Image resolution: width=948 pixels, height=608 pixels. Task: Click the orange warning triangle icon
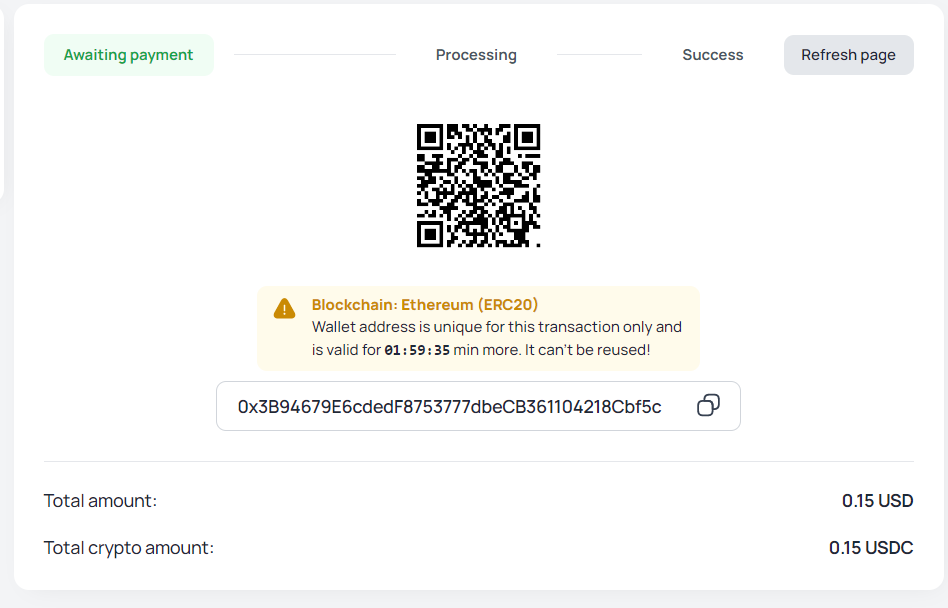(285, 308)
